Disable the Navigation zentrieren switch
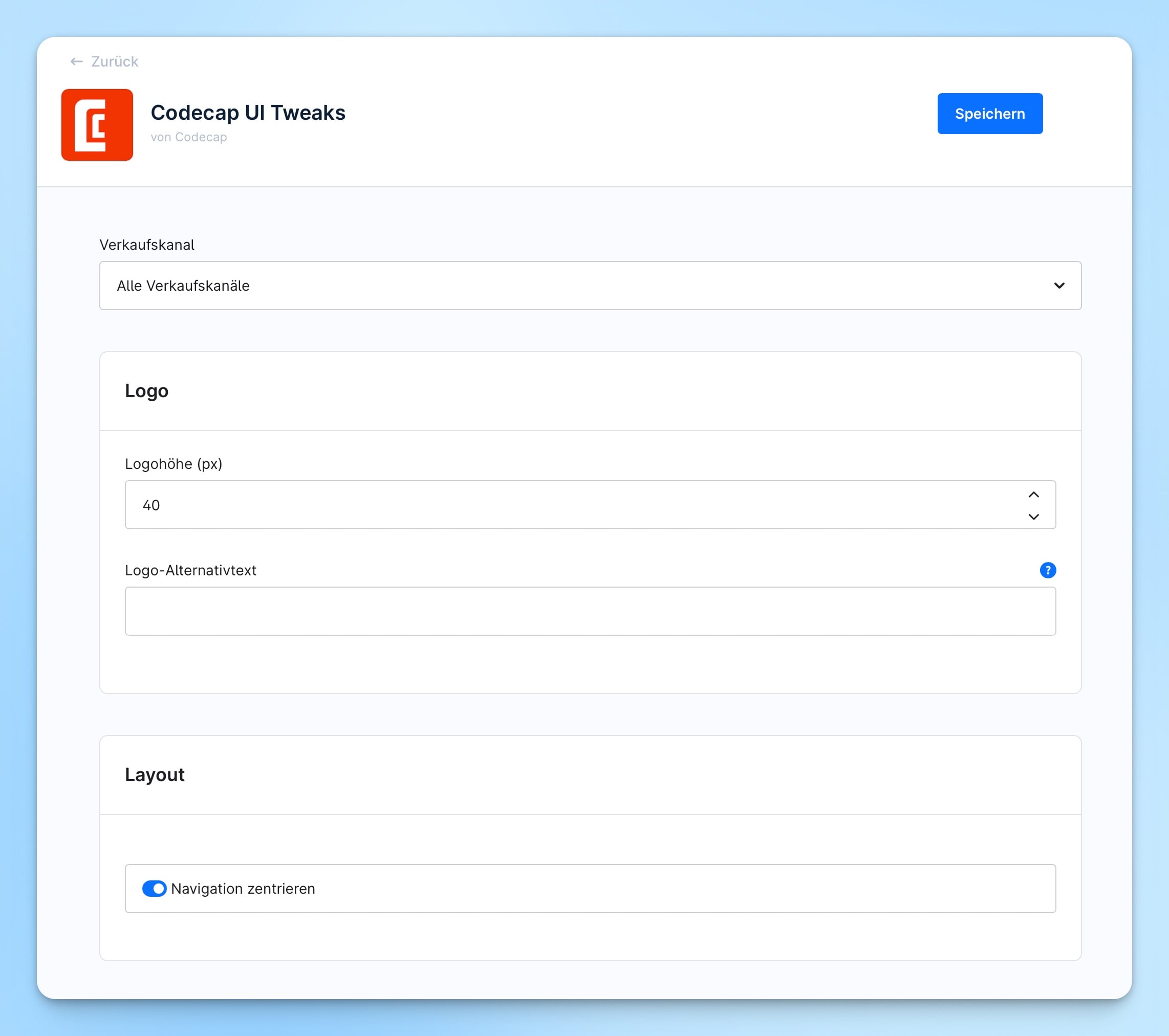1169x1036 pixels. [x=155, y=889]
